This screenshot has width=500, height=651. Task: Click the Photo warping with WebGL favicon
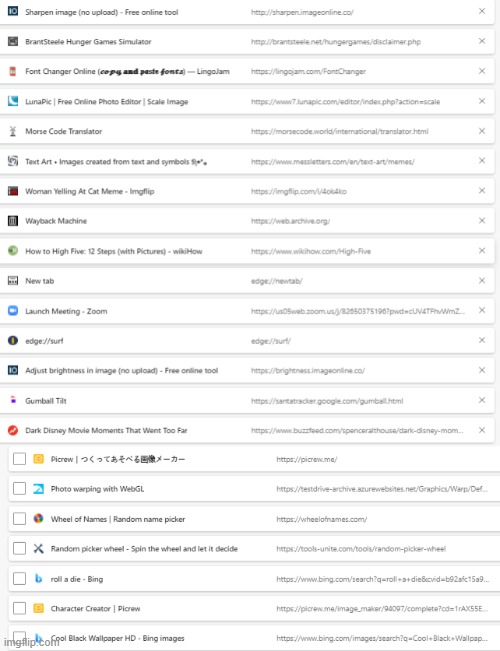click(x=38, y=489)
